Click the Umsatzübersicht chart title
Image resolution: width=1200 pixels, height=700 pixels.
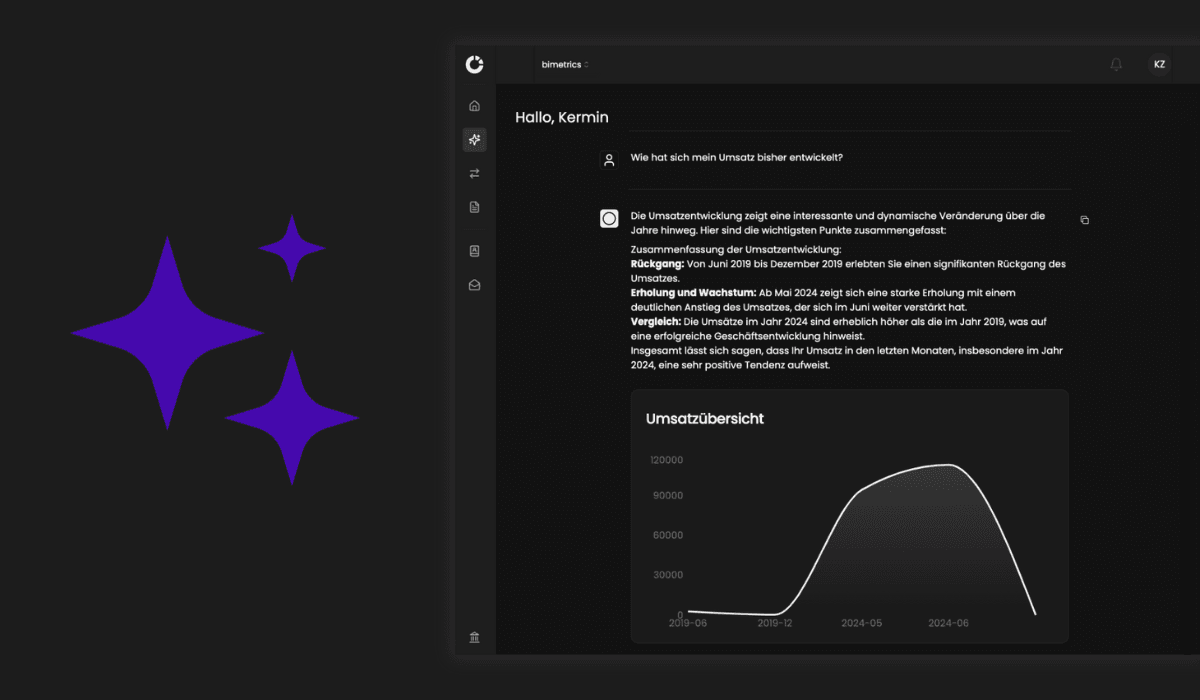704,419
